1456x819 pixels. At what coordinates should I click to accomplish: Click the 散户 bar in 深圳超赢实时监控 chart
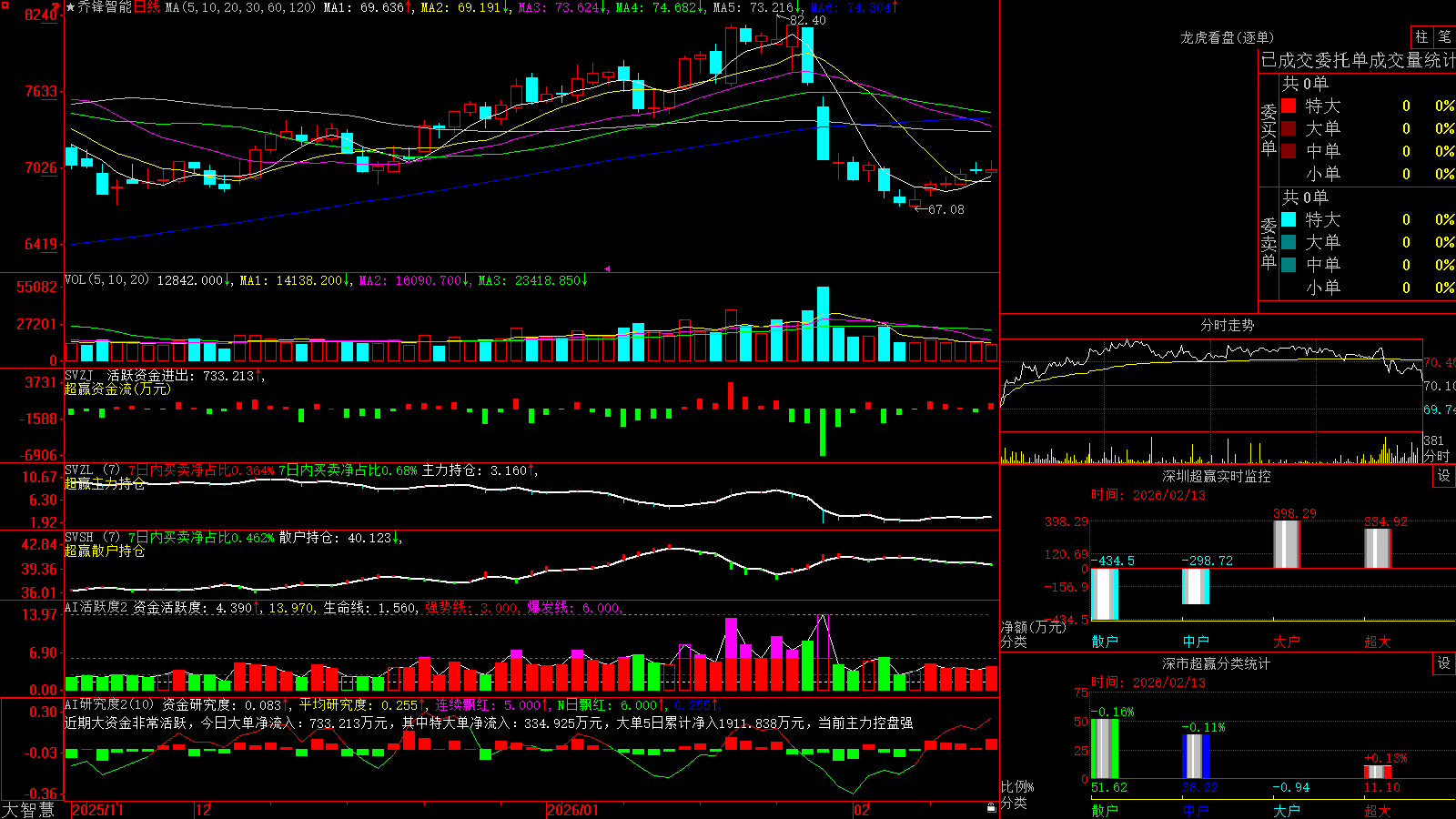click(1105, 593)
